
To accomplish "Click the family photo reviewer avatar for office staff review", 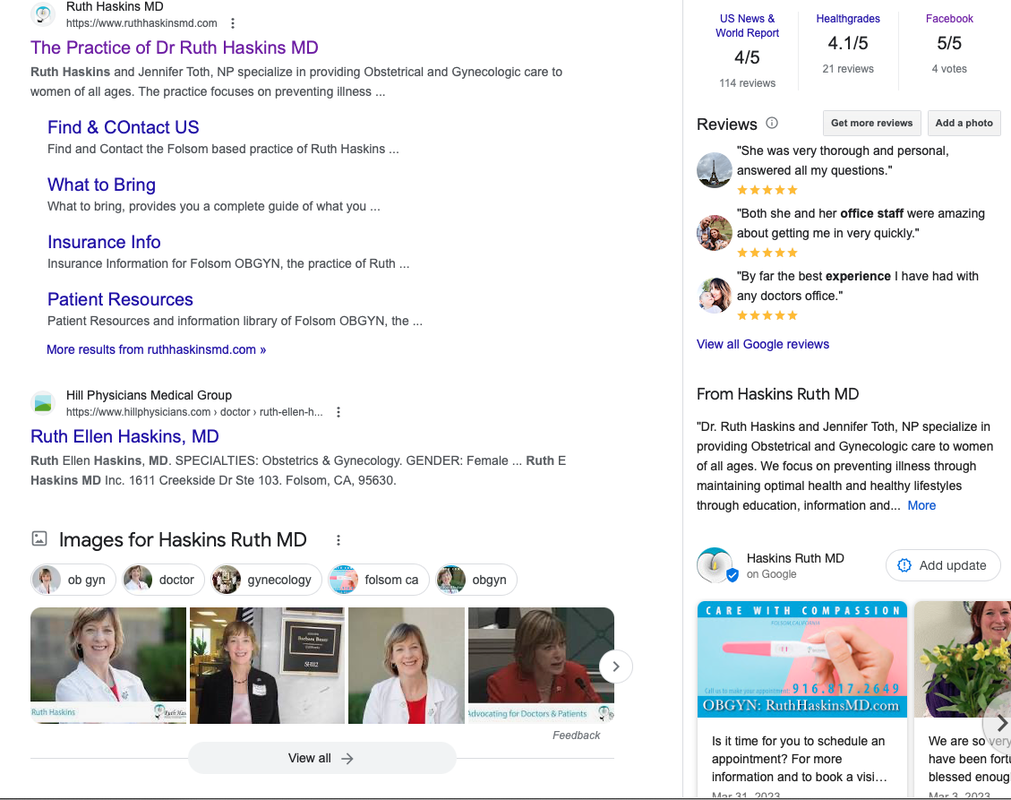I will (714, 233).
